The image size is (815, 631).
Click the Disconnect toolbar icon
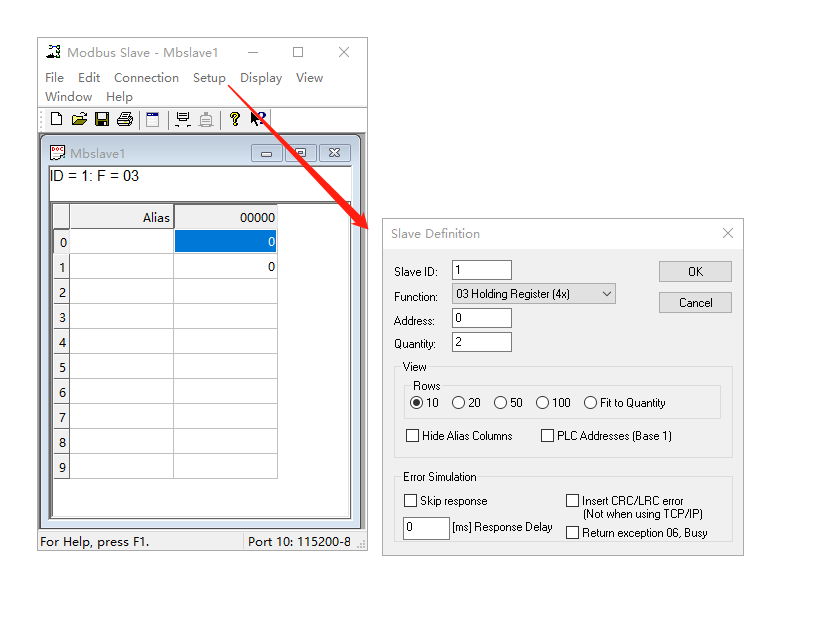pos(206,119)
